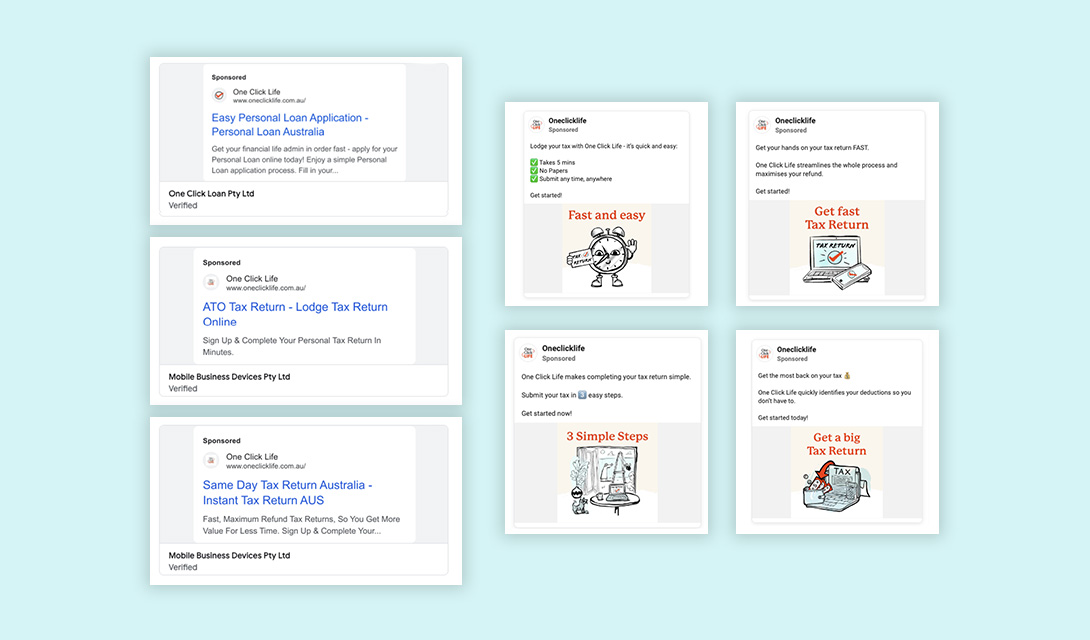1090x640 pixels.
Task: Click Oneclicklife avatar in Get fast Tax Return post
Action: pos(763,124)
